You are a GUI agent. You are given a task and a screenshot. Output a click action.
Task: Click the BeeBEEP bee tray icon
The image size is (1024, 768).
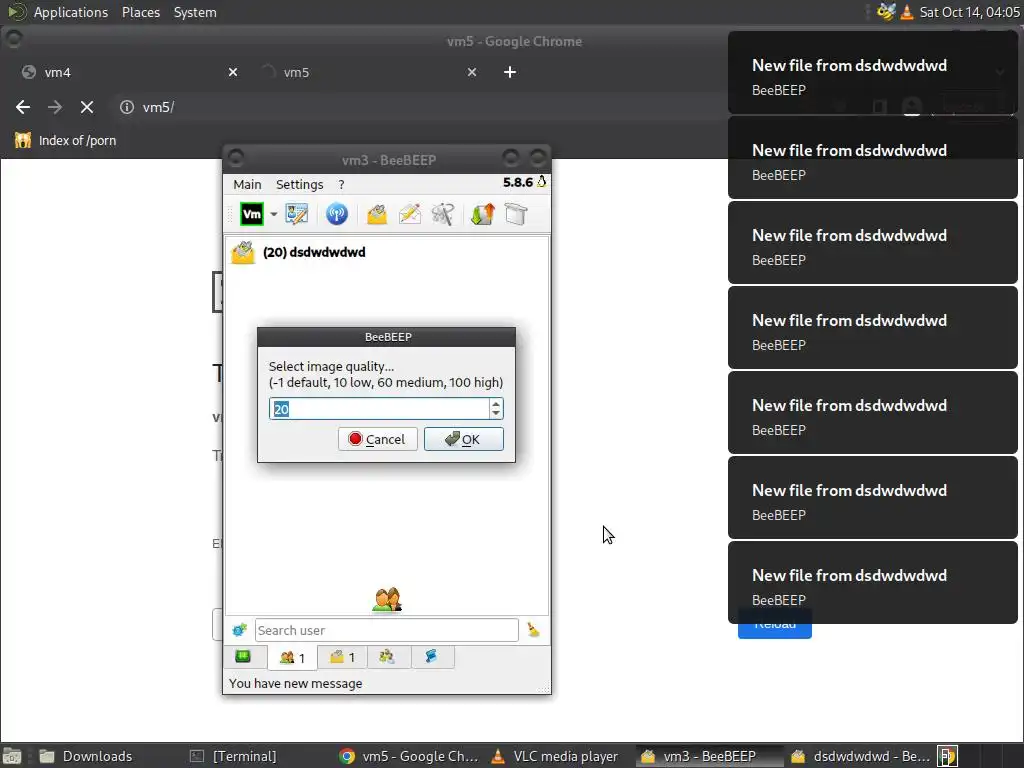tap(886, 12)
